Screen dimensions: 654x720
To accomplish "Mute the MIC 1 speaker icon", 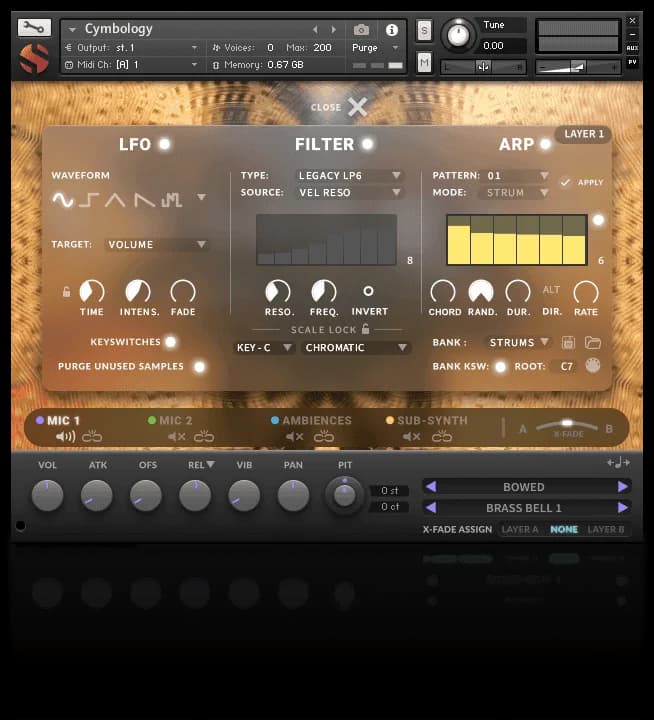I will 65,436.
